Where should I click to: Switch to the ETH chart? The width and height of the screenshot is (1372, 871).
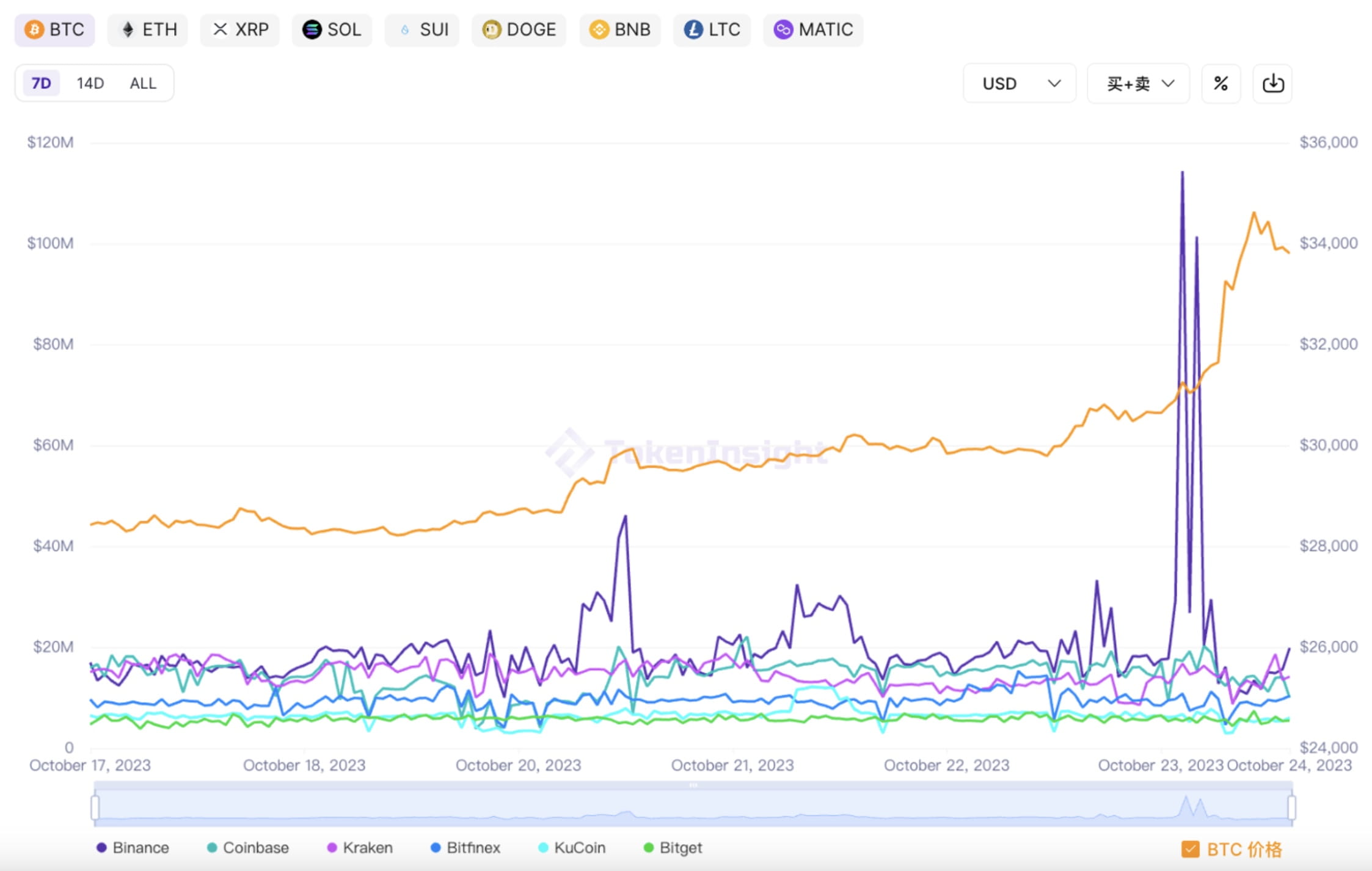(x=147, y=29)
